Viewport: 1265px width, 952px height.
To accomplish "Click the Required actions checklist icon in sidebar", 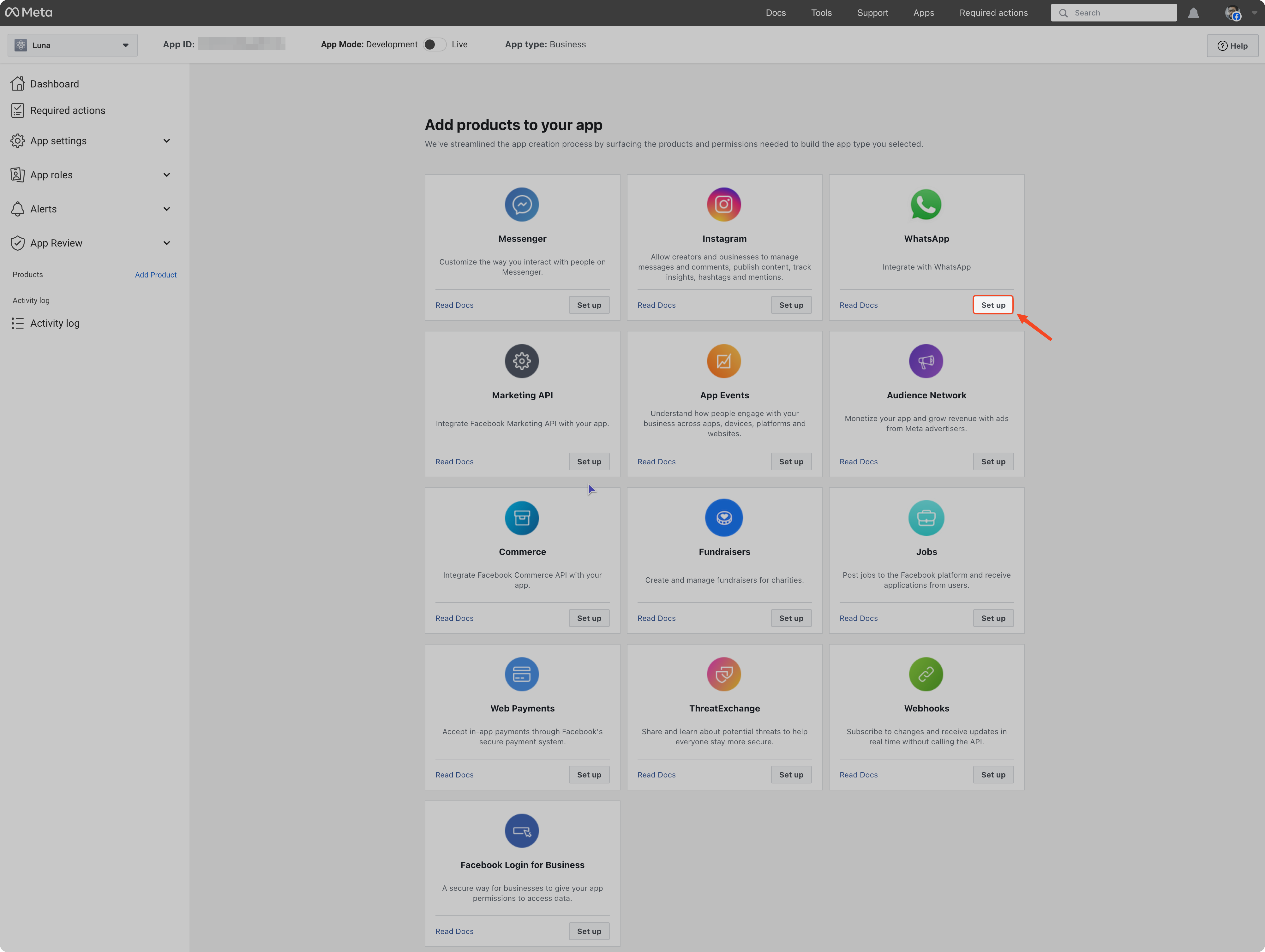I will [18, 110].
